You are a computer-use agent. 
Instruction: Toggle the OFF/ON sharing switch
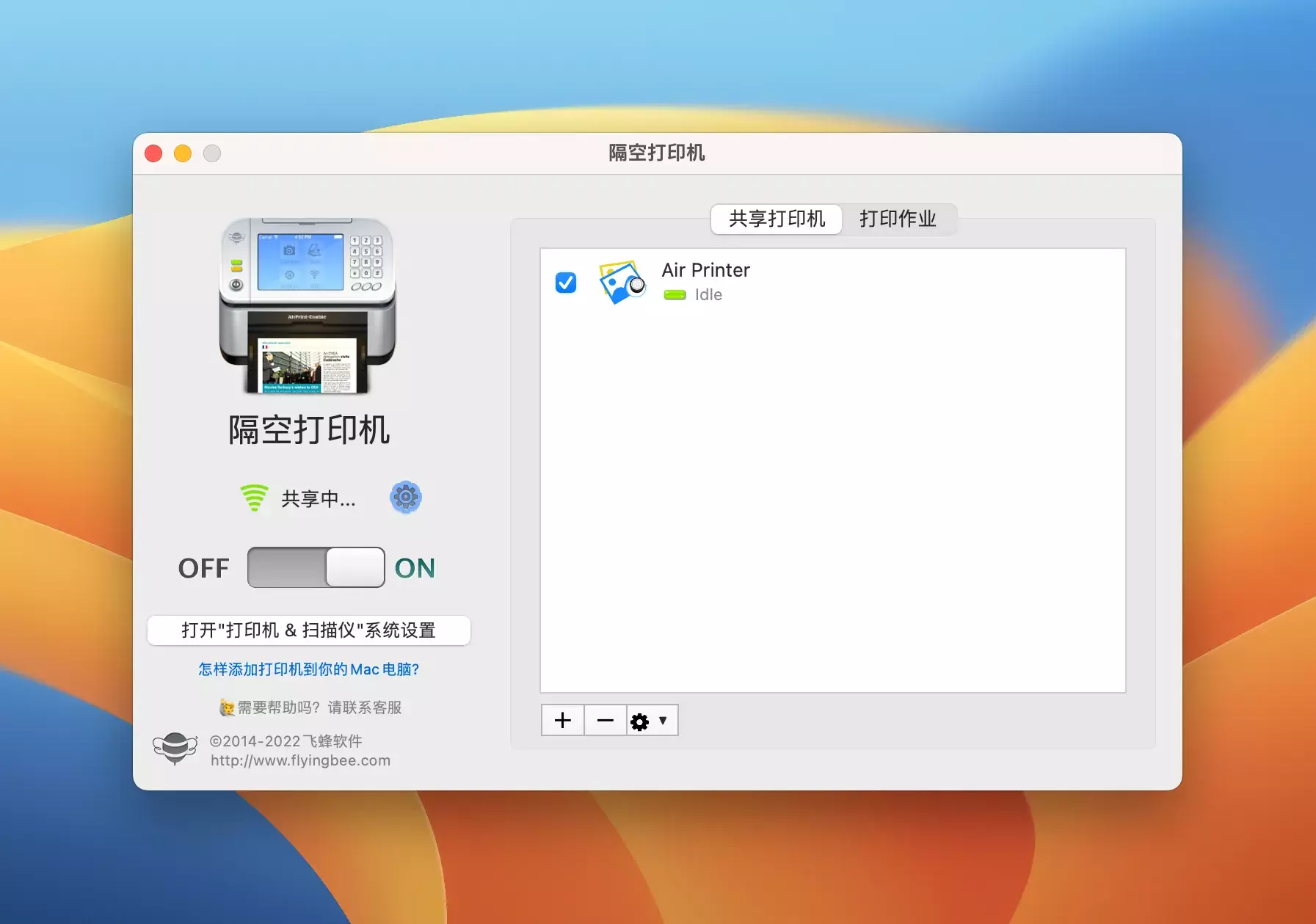(x=316, y=567)
